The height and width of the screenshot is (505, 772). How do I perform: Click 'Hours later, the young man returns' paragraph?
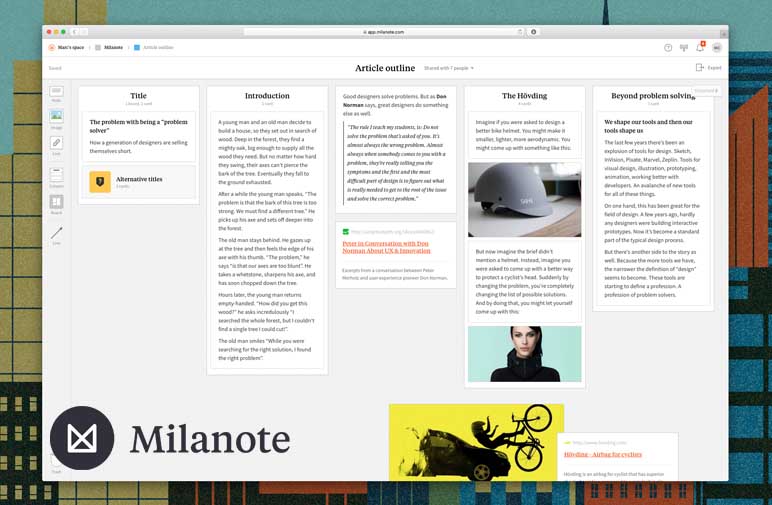click(x=266, y=312)
